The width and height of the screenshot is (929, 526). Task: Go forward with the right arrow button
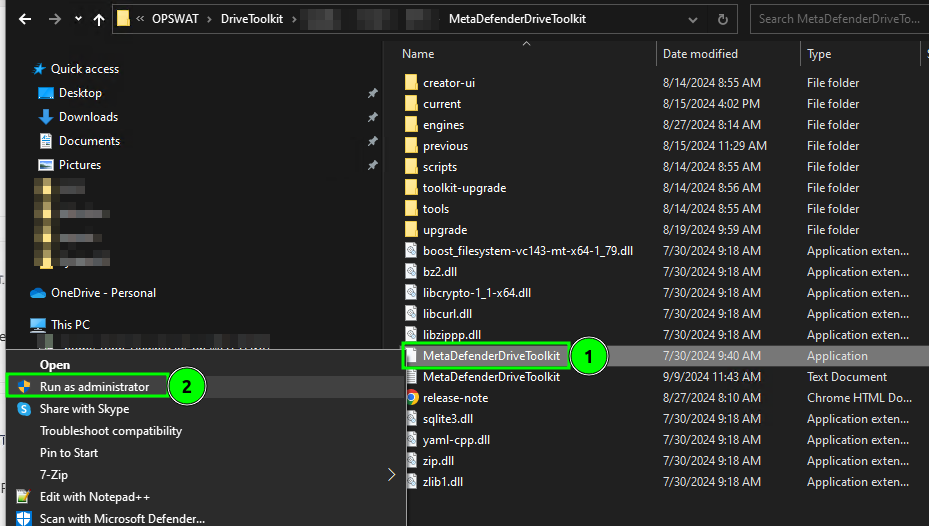click(x=55, y=19)
